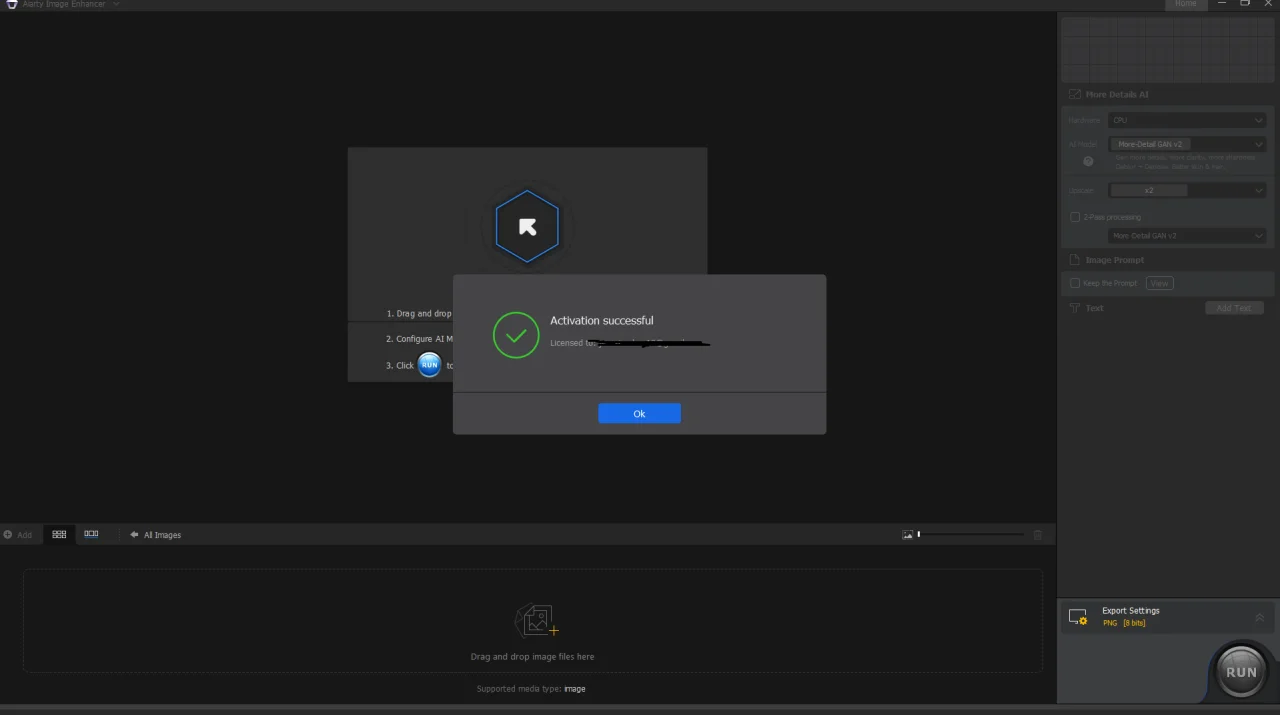Screen dimensions: 1280x715
Task: Expand the Export Settings panel chevron
Action: pos(1259,617)
